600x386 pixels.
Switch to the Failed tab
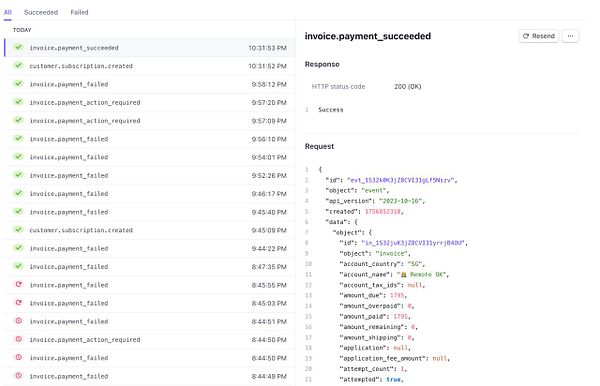[79, 12]
